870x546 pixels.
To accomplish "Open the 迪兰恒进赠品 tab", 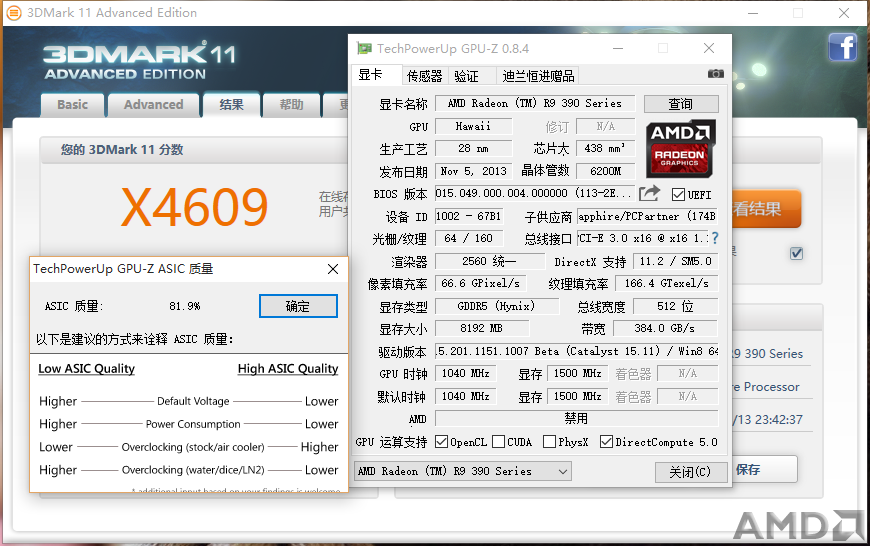I will [x=538, y=76].
